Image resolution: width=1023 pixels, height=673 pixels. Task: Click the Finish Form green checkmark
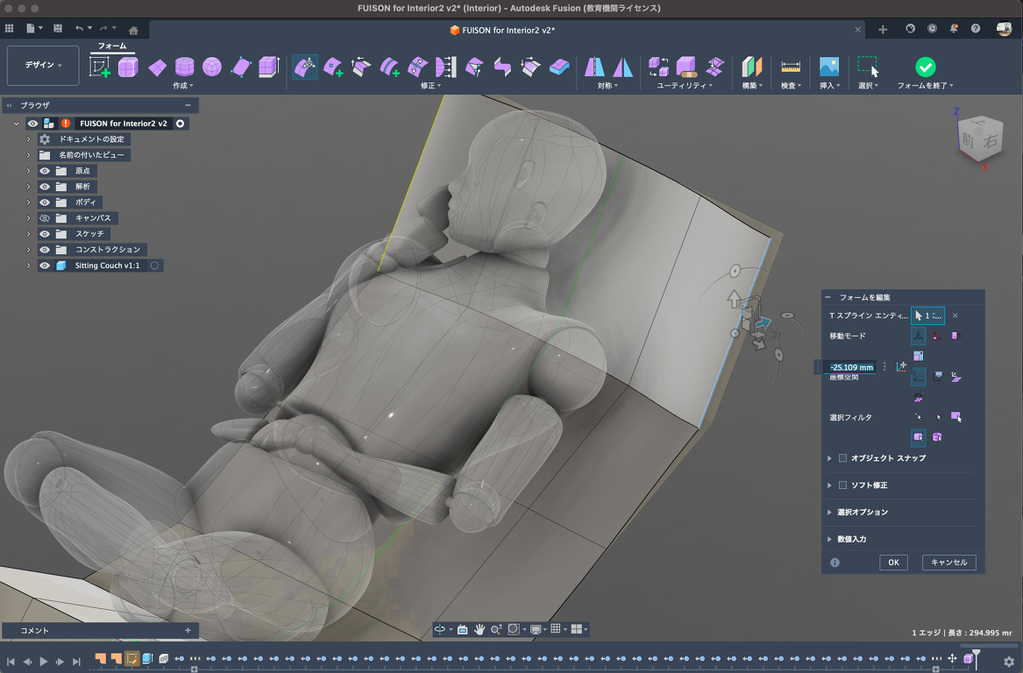(x=925, y=67)
